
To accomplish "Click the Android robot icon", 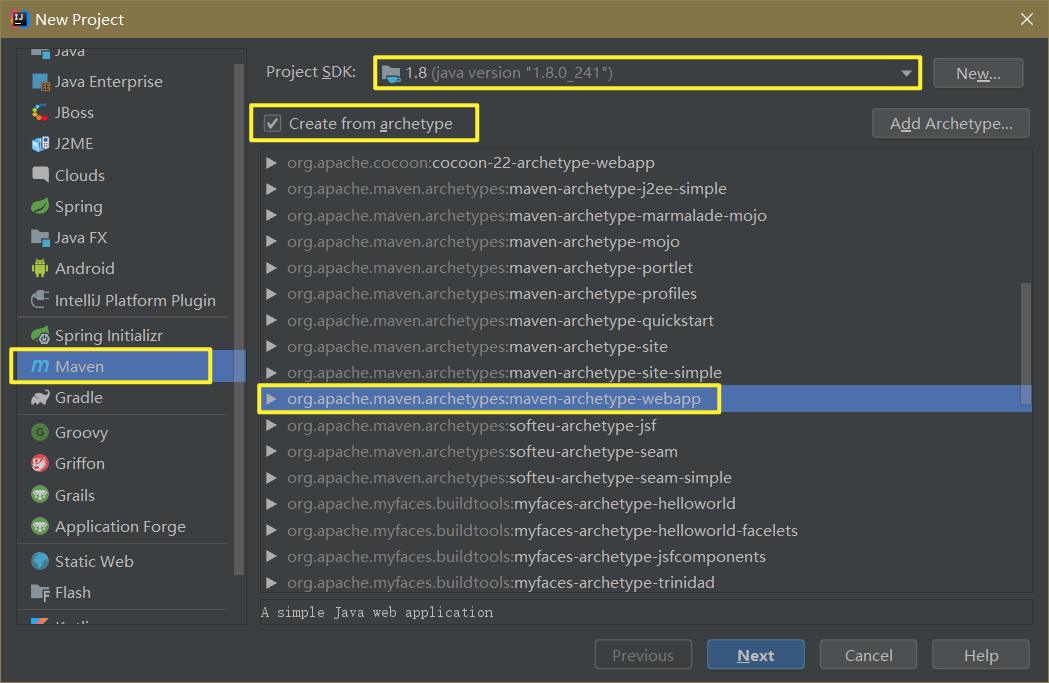I will point(40,268).
